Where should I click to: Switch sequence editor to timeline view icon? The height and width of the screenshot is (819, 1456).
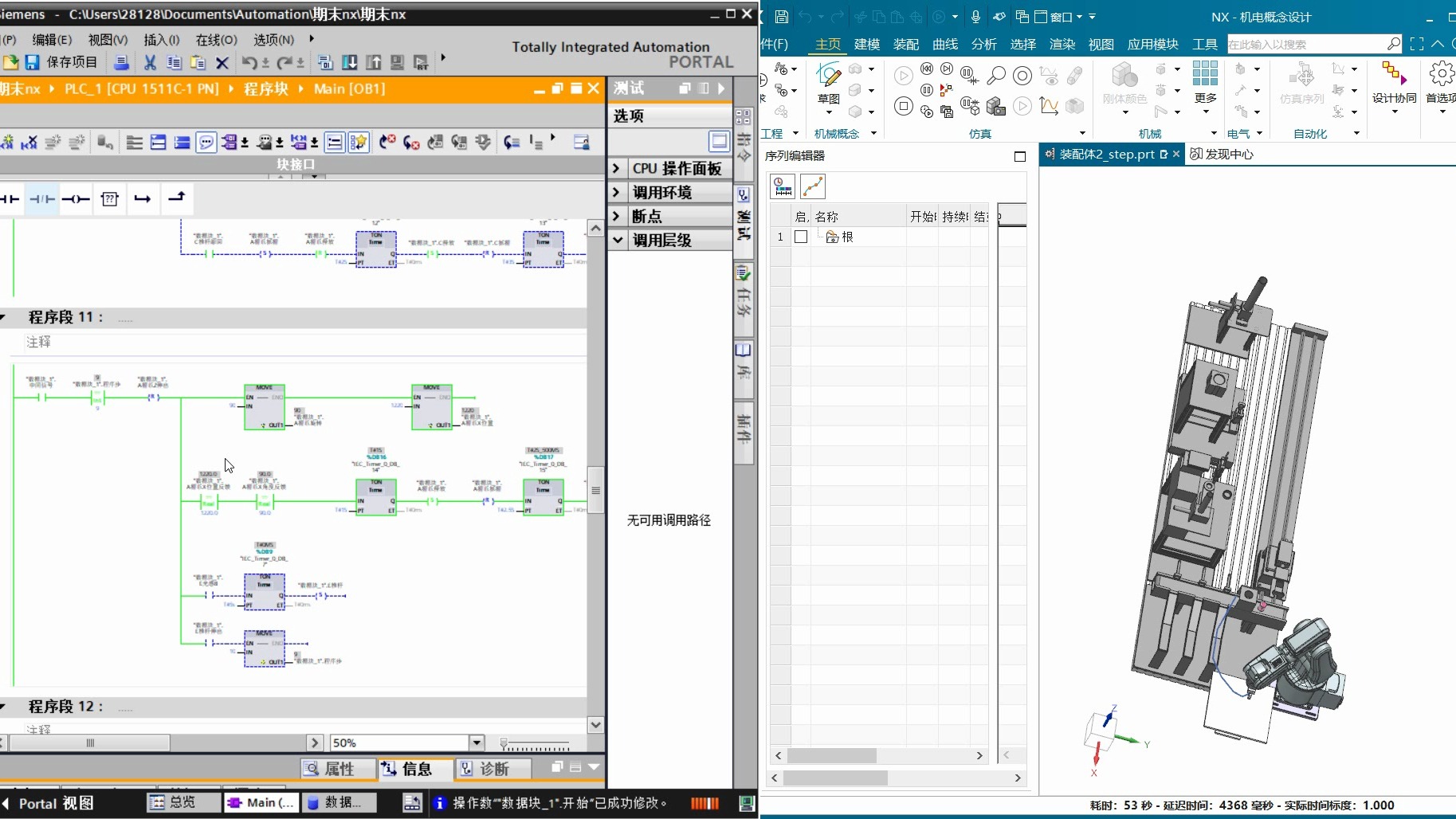click(783, 186)
